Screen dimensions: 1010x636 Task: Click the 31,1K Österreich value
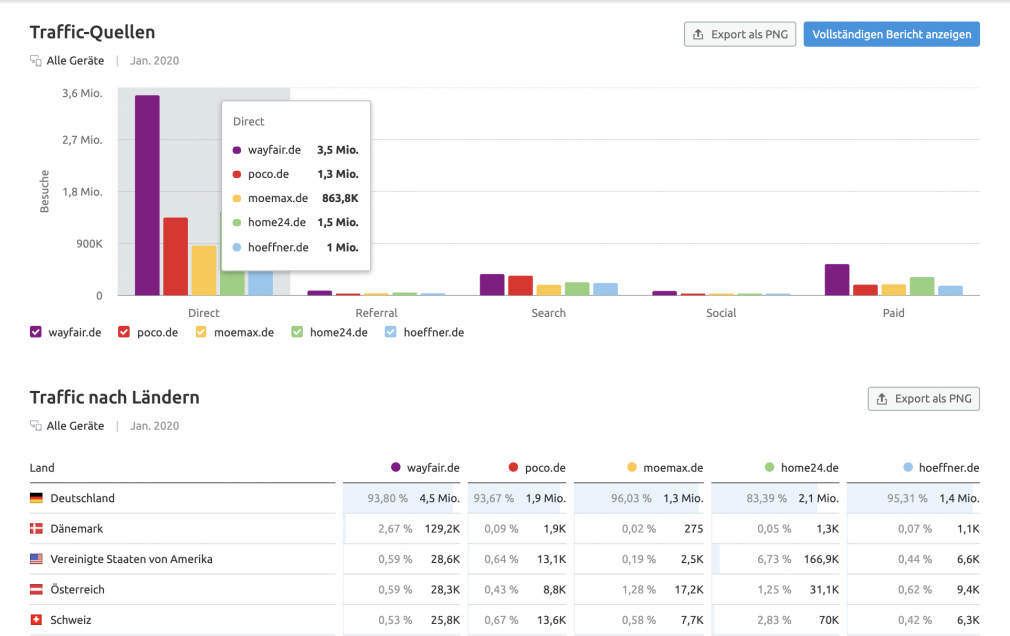point(824,589)
